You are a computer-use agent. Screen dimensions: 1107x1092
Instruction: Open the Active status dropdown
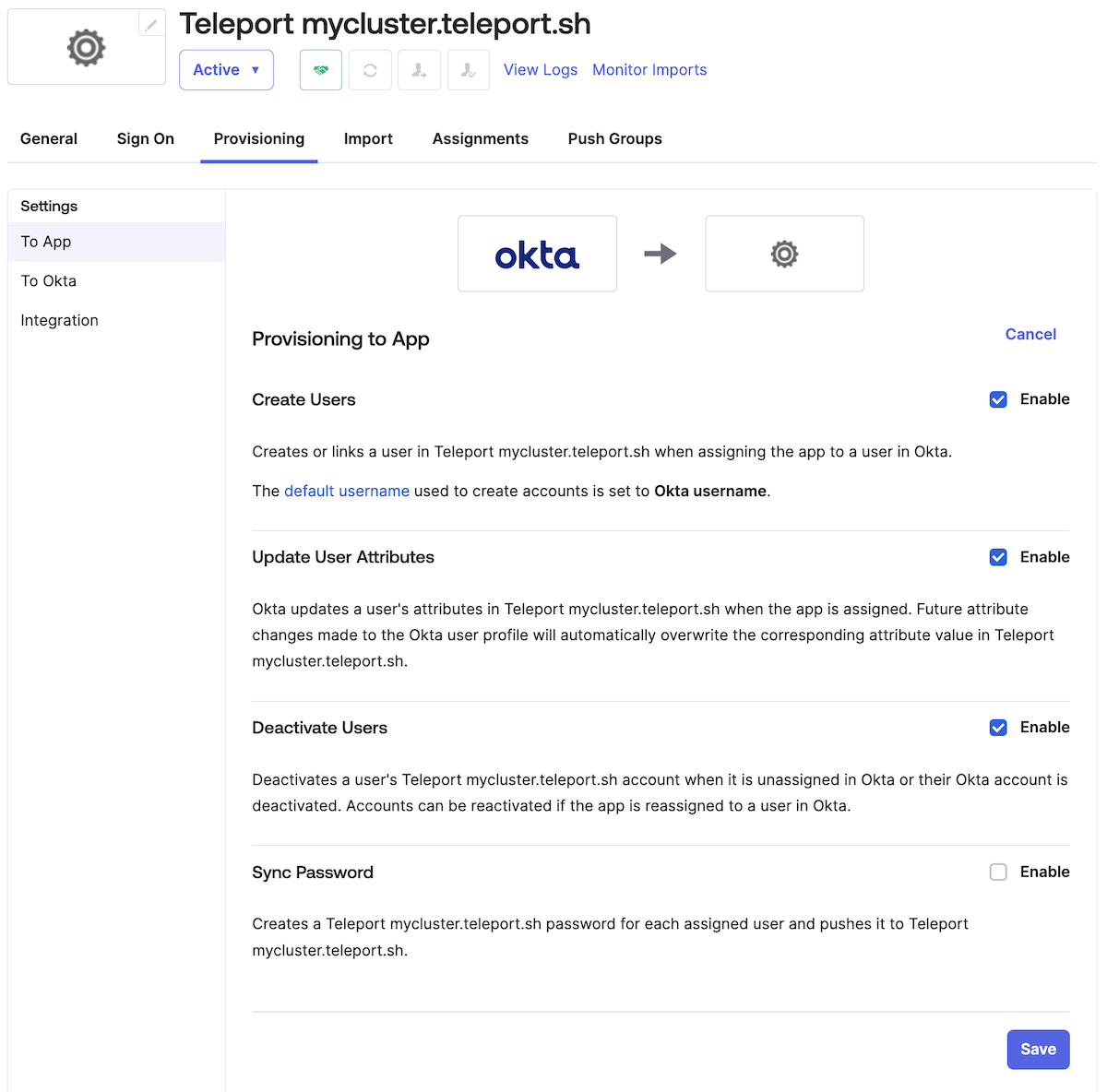click(226, 70)
